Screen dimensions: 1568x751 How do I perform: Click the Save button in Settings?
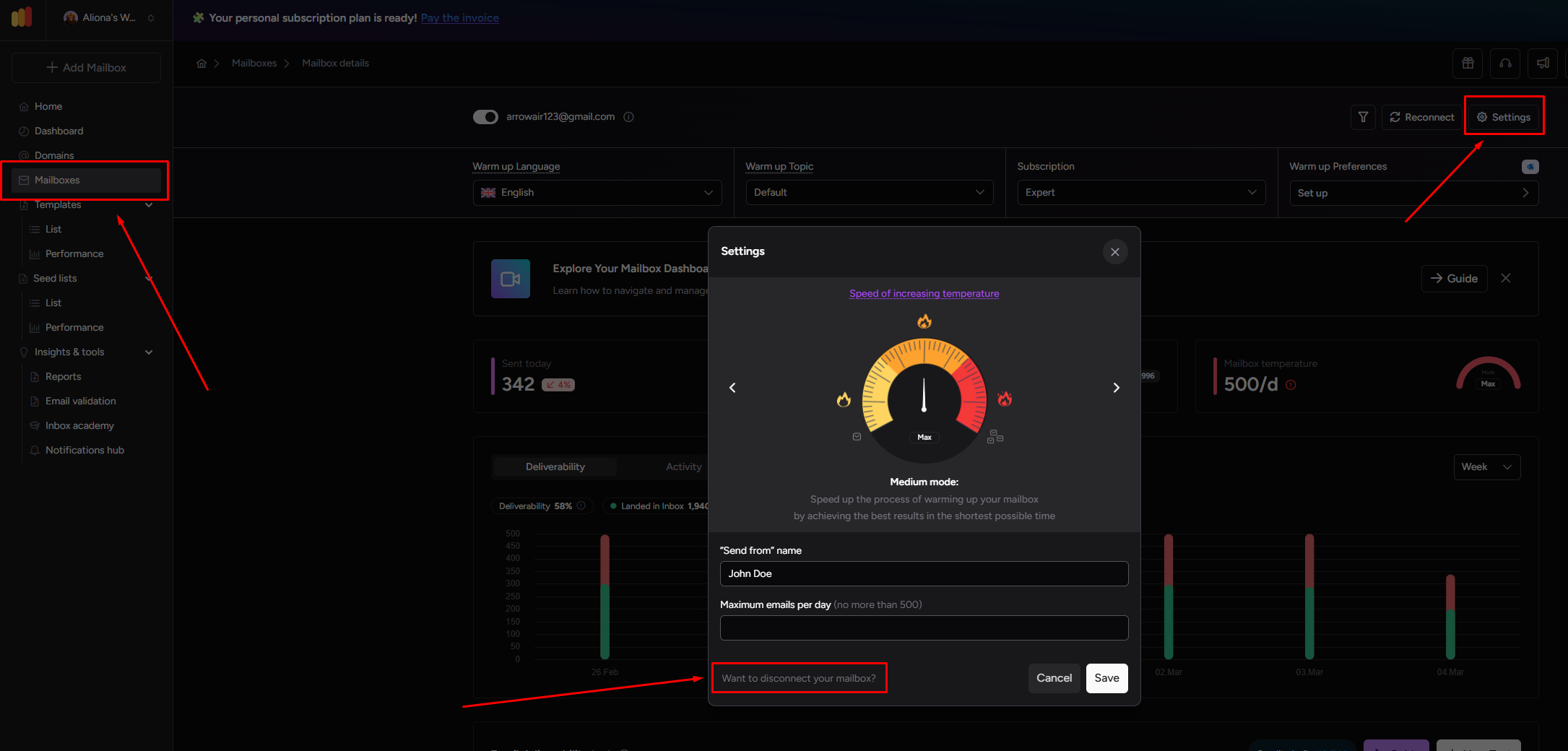1106,678
